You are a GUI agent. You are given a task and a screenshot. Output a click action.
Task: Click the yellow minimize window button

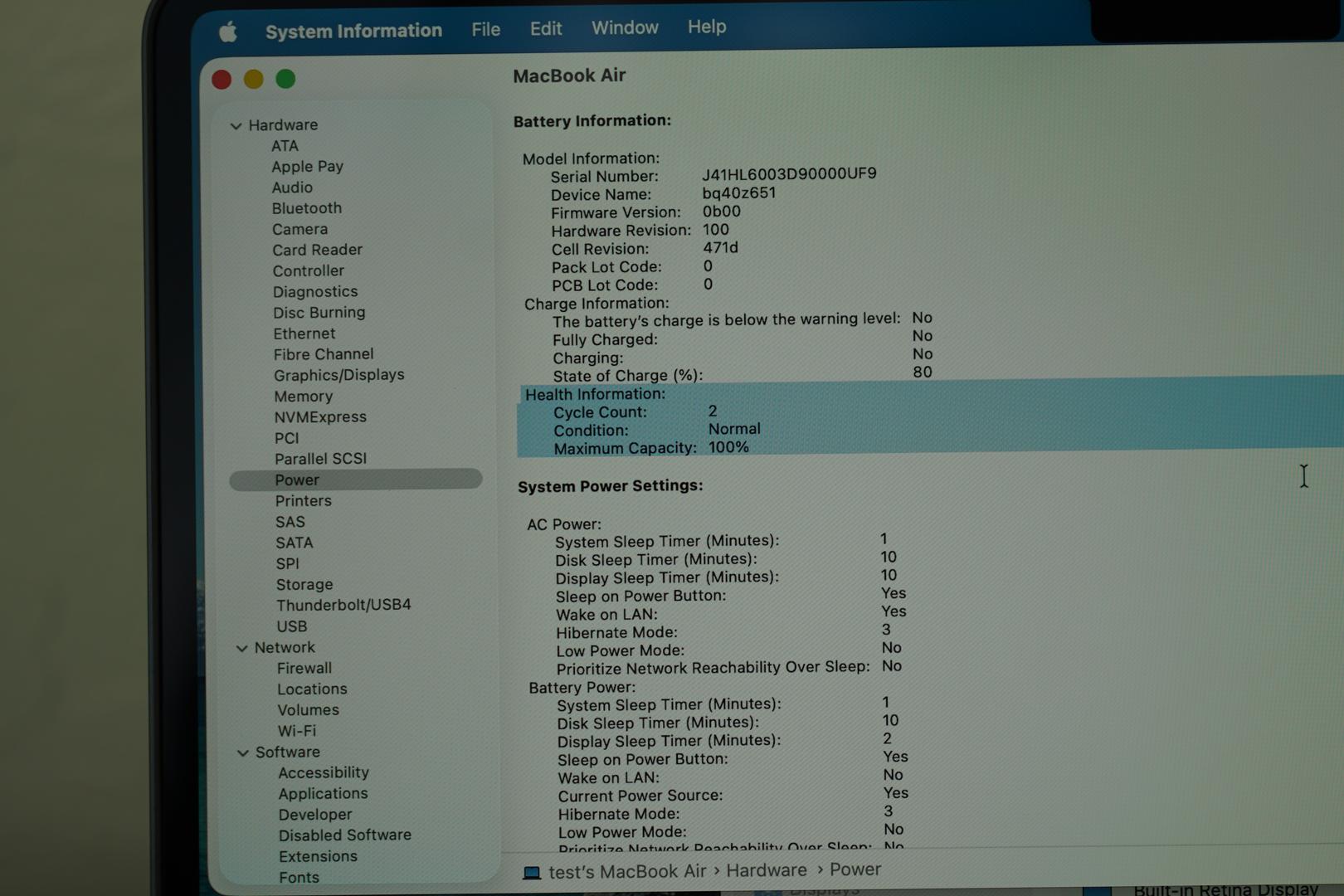(254, 80)
